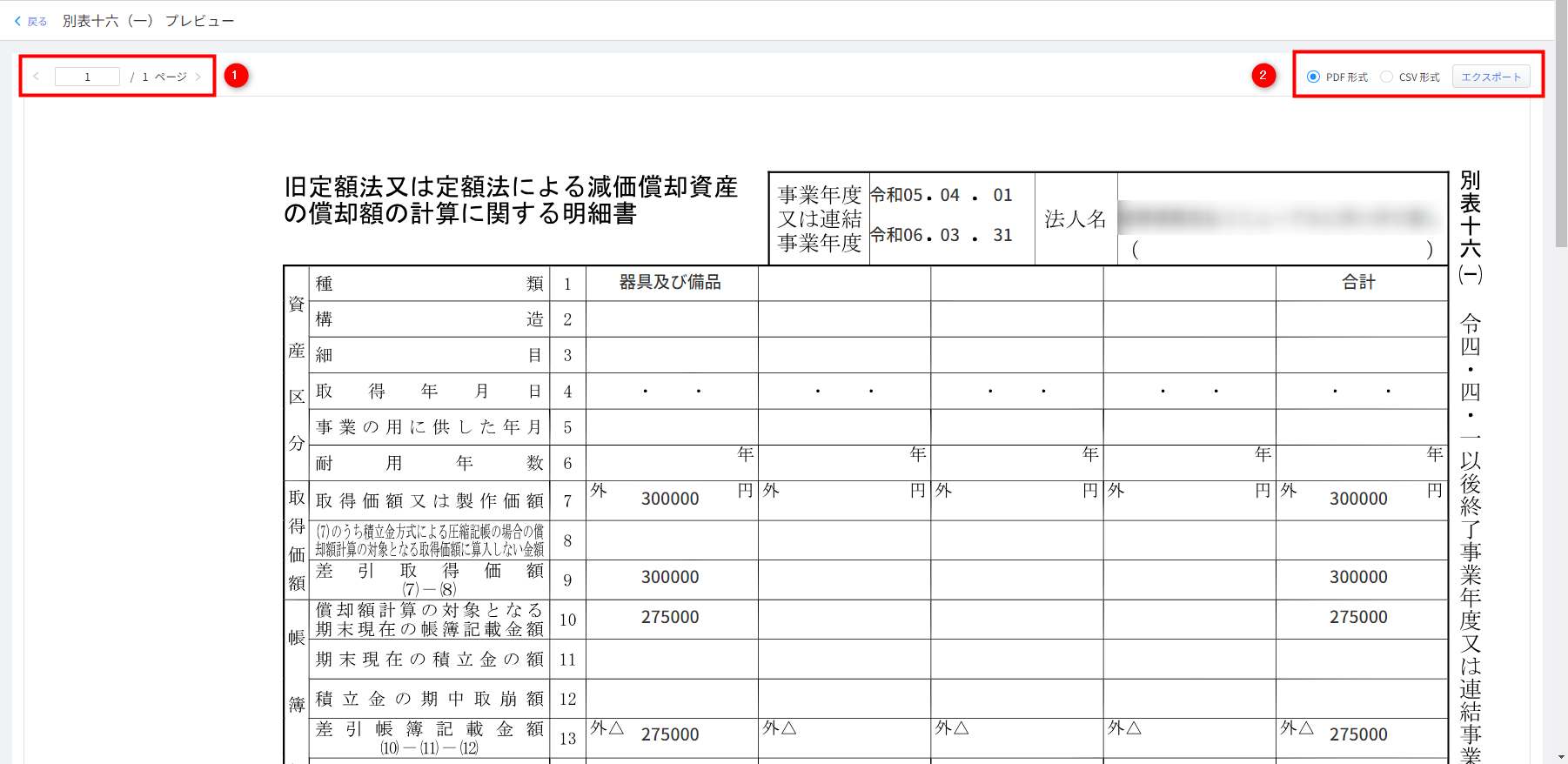This screenshot has height=764, width=1568.
Task: Click the エクスポート button
Action: (x=1491, y=77)
